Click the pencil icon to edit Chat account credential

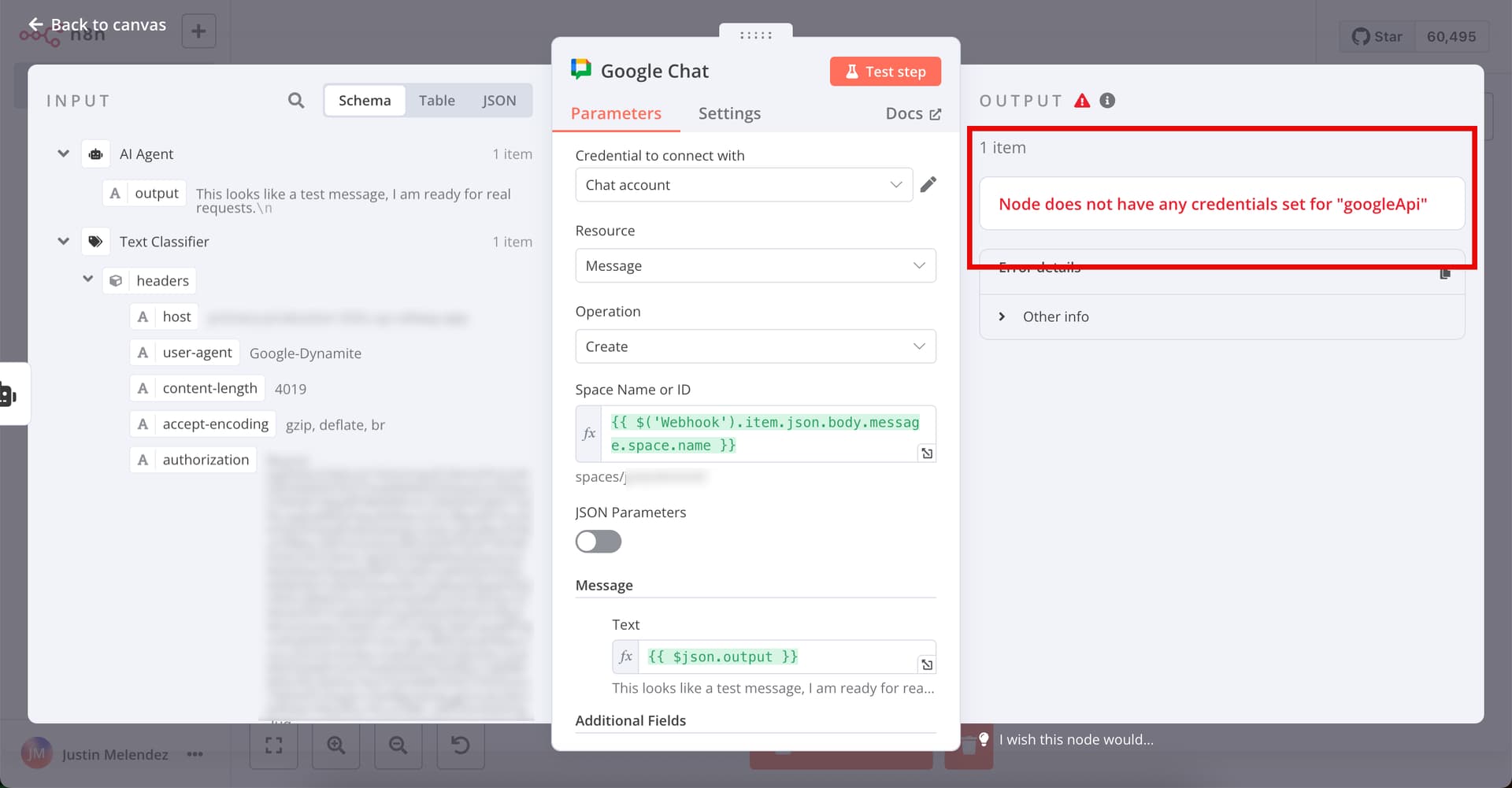[x=928, y=184]
